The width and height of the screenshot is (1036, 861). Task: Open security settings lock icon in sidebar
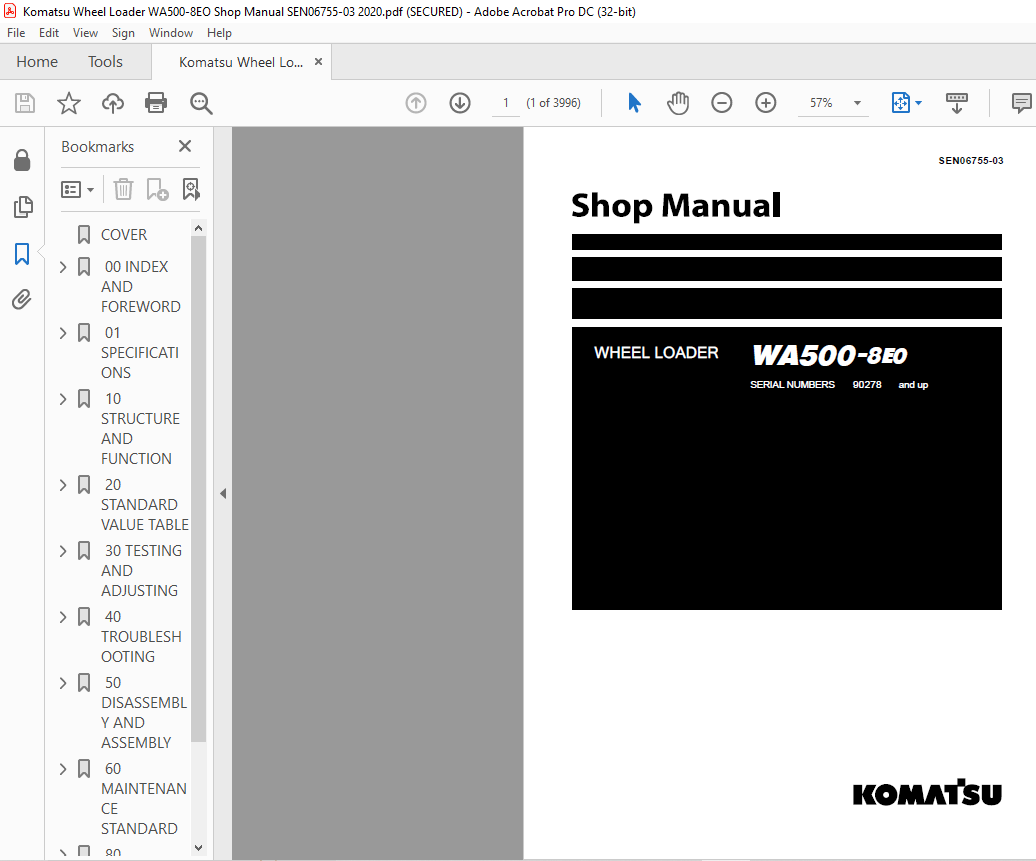pyautogui.click(x=22, y=160)
